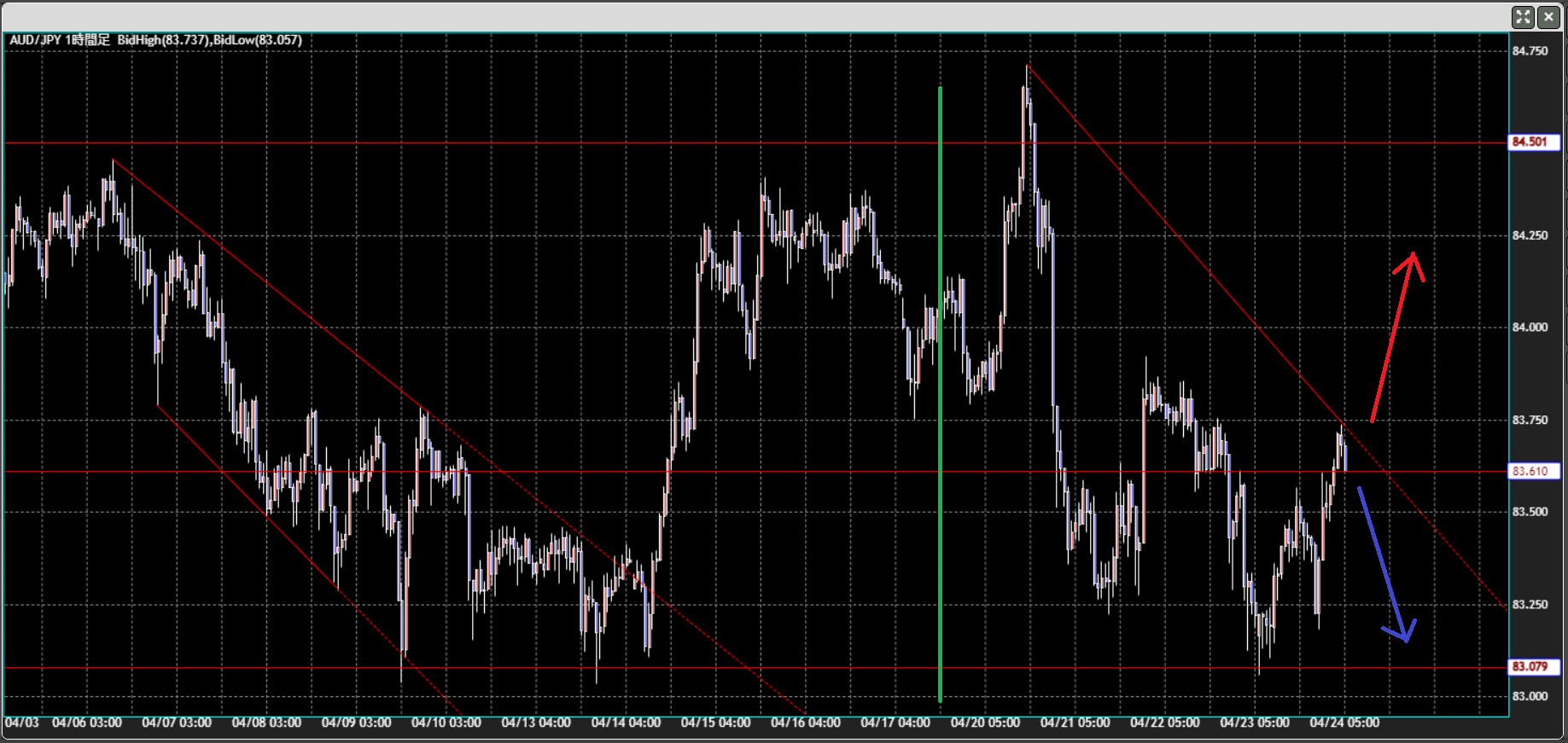This screenshot has height=743, width=1568.
Task: Click the 84.000 price axis label
Action: coord(1530,328)
